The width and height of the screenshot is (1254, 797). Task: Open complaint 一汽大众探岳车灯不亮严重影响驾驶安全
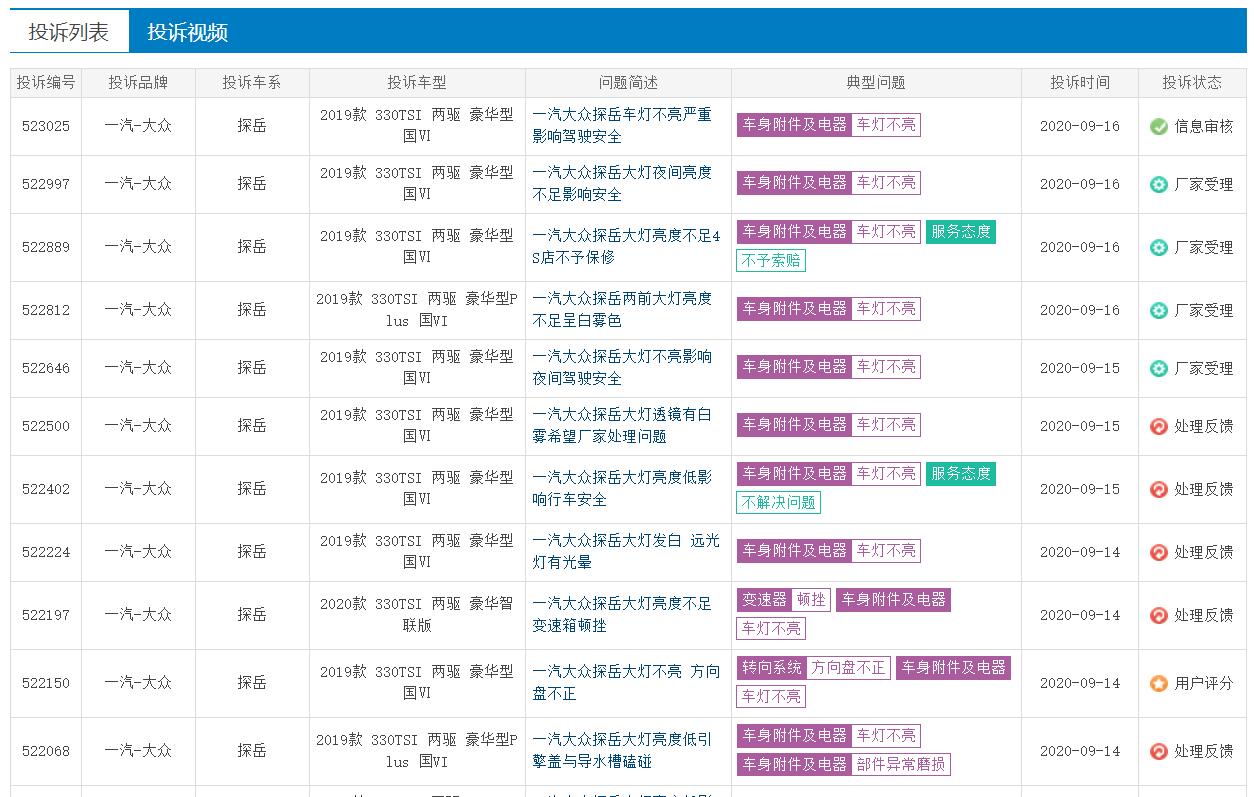pyautogui.click(x=622, y=126)
